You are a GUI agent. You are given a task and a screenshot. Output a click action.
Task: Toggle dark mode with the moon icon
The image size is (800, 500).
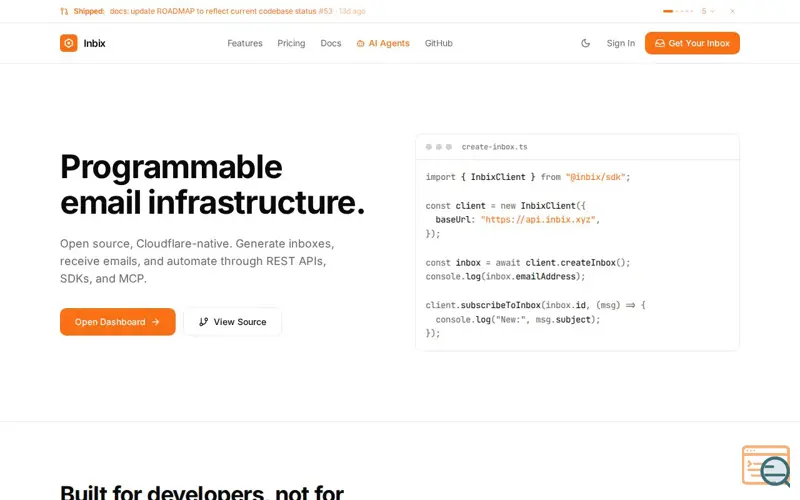click(585, 43)
